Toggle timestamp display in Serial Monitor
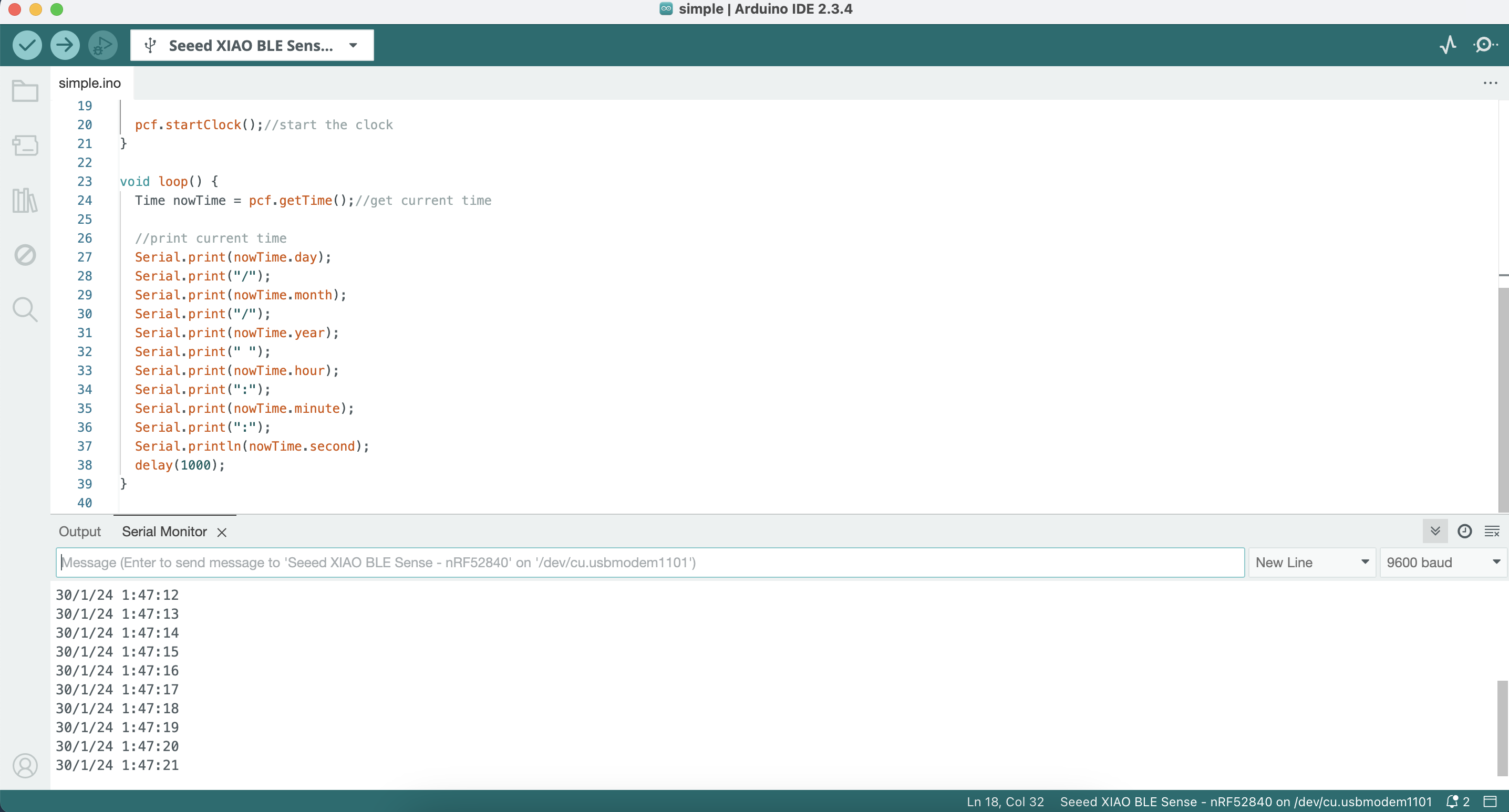1509x812 pixels. pyautogui.click(x=1464, y=531)
